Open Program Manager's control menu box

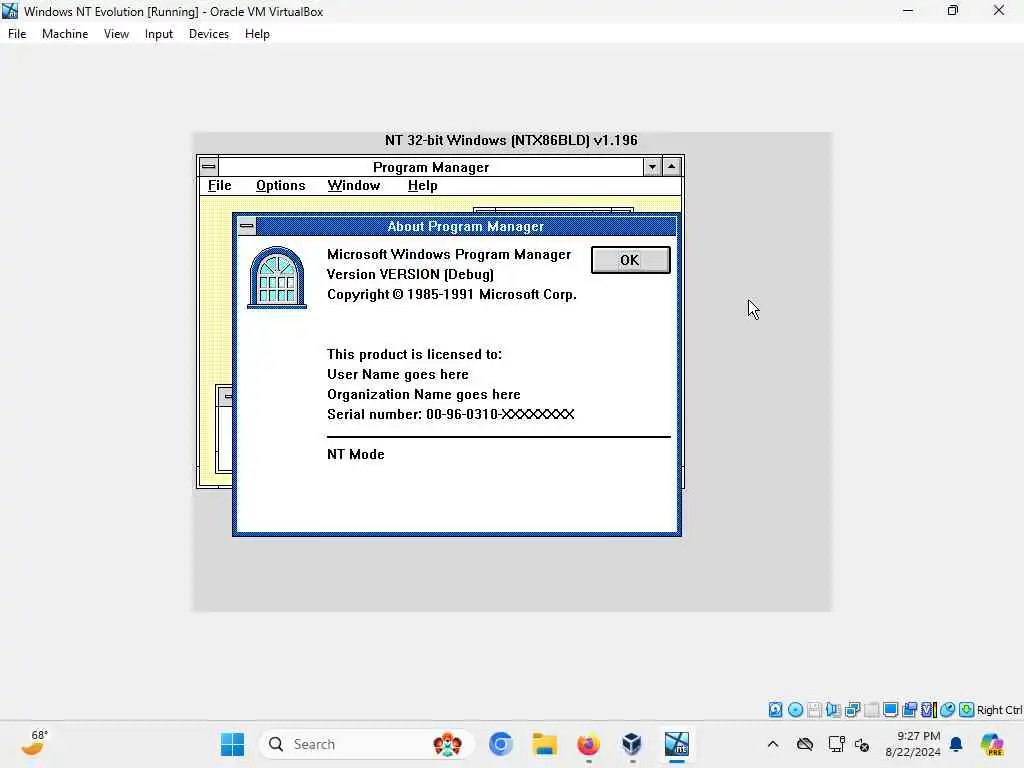pos(208,167)
